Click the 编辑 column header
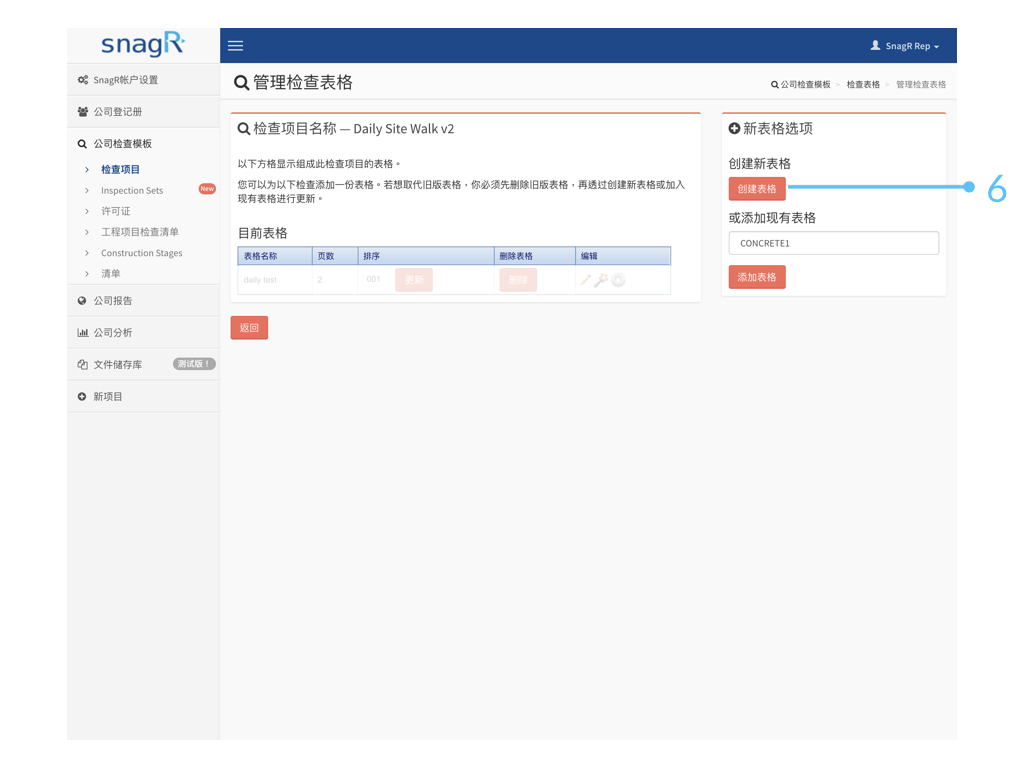 click(623, 256)
